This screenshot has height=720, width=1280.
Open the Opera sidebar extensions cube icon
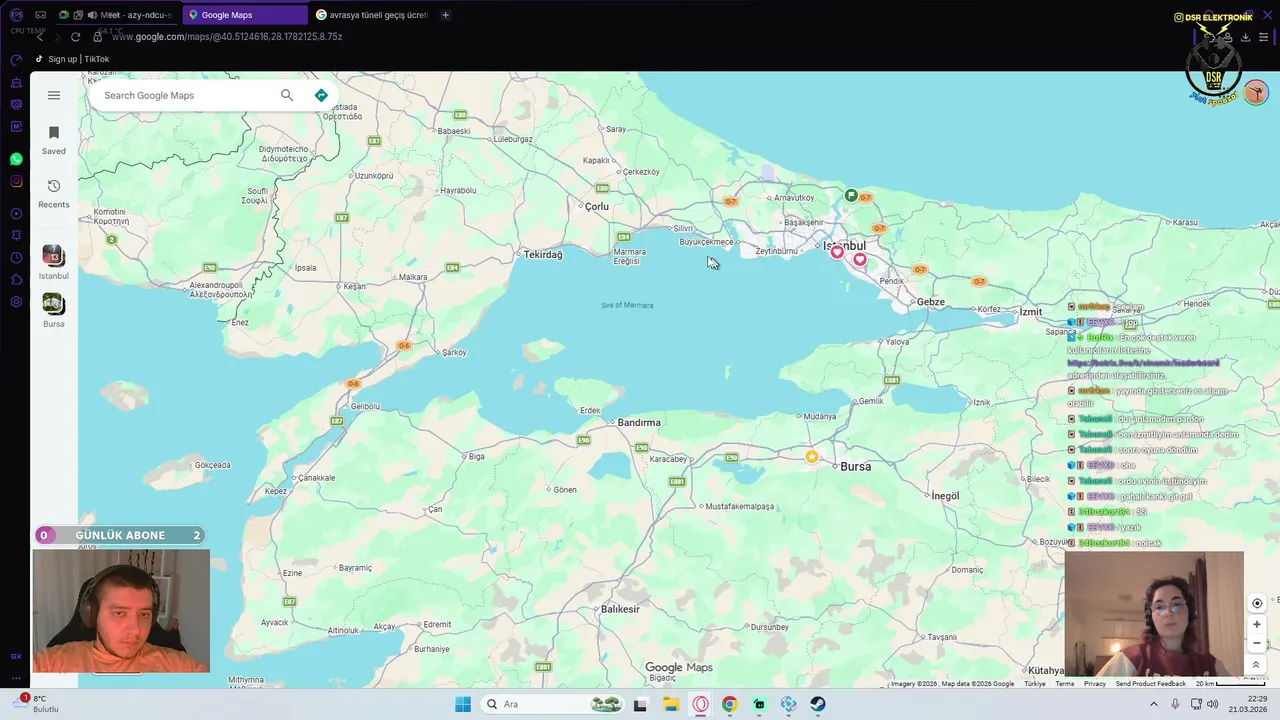click(16, 280)
